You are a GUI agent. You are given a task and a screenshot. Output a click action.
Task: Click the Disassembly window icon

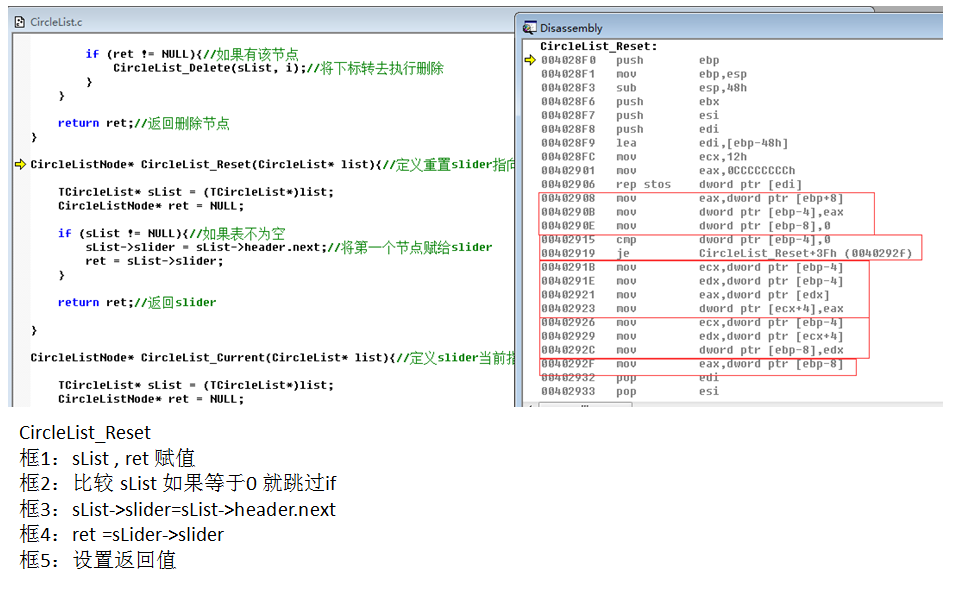pos(529,28)
